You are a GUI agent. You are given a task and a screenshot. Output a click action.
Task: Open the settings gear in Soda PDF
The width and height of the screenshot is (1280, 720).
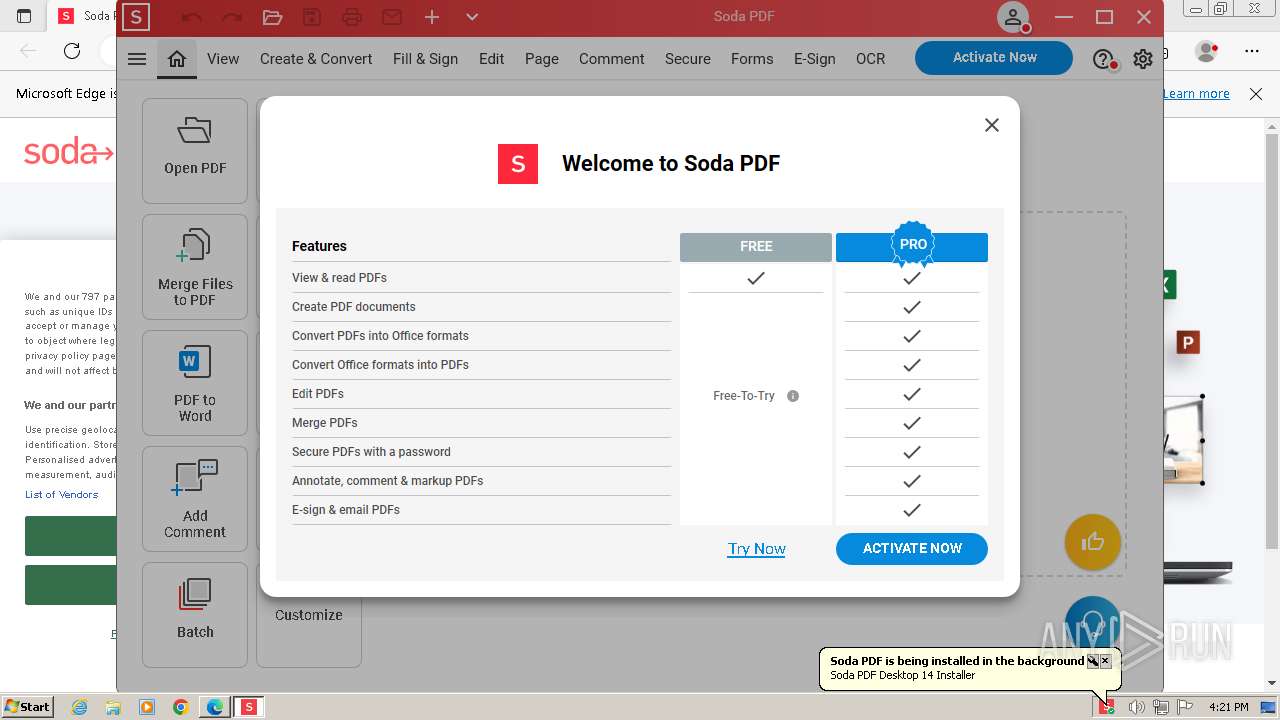(x=1143, y=59)
